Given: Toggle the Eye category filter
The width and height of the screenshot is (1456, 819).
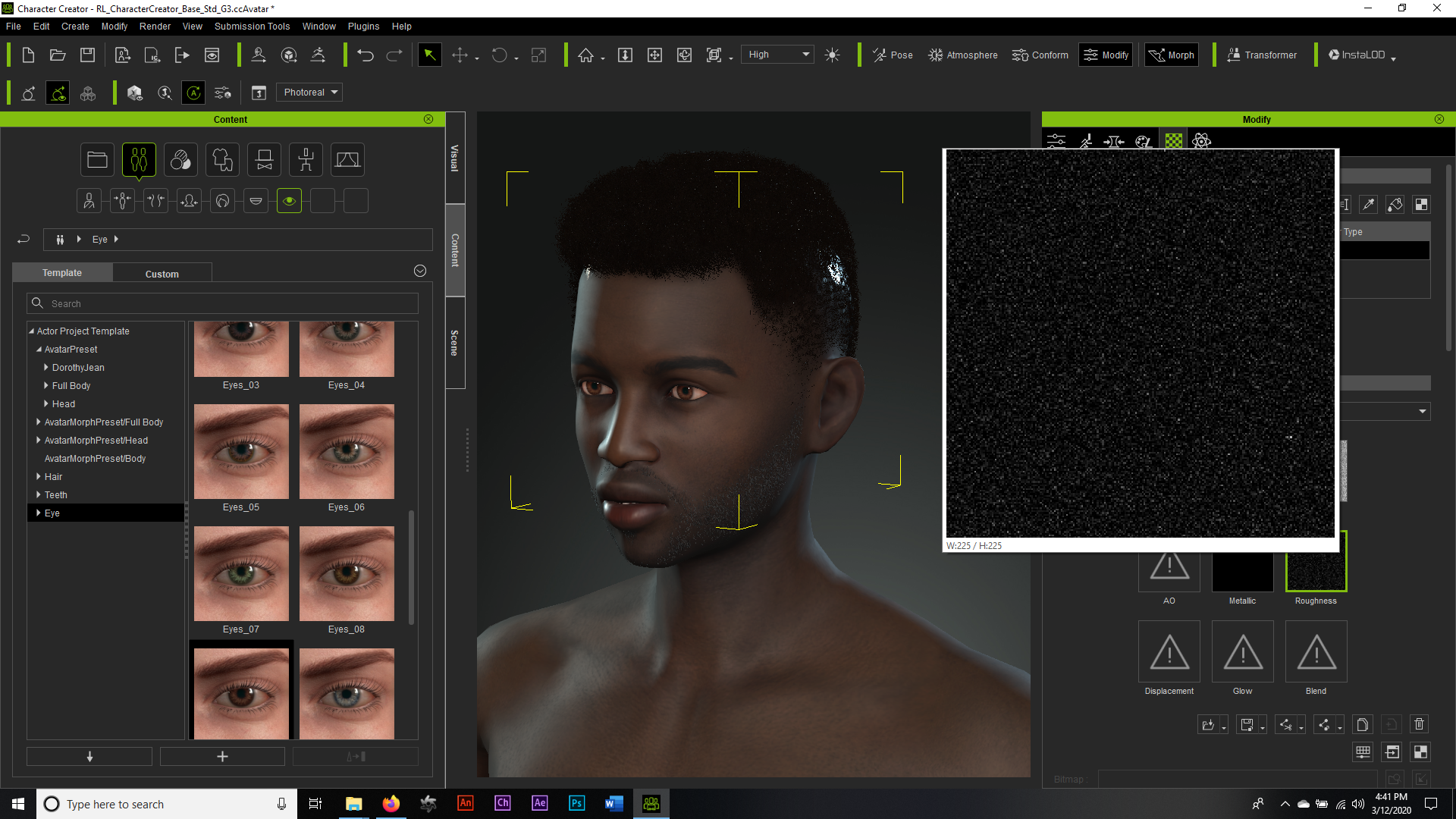Looking at the screenshot, I should (x=289, y=201).
